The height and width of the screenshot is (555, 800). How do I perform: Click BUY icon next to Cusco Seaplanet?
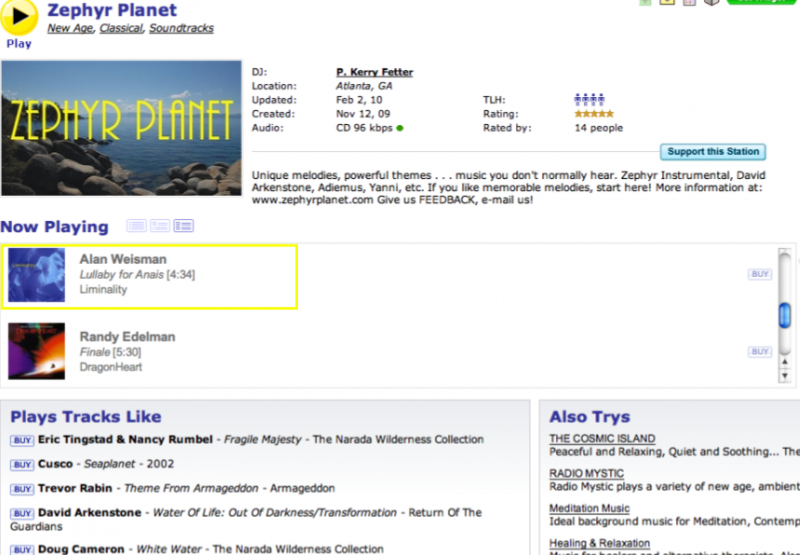pos(22,465)
